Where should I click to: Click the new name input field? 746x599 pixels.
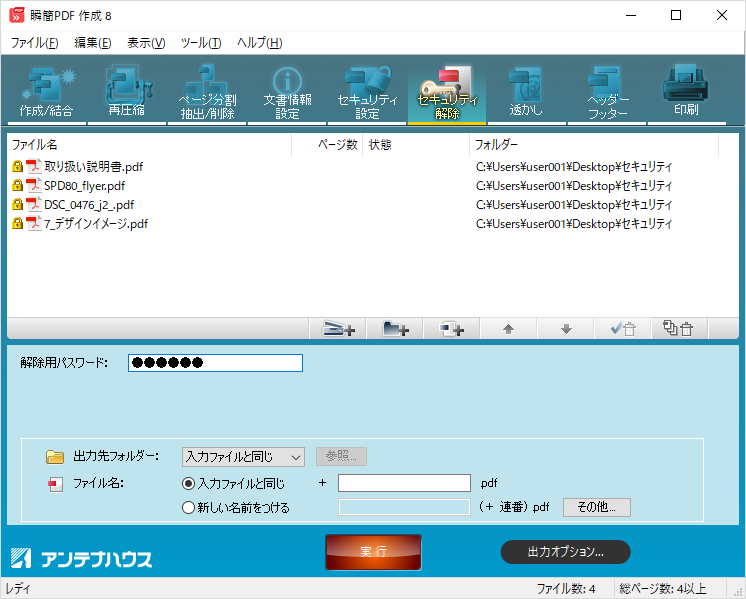(404, 507)
